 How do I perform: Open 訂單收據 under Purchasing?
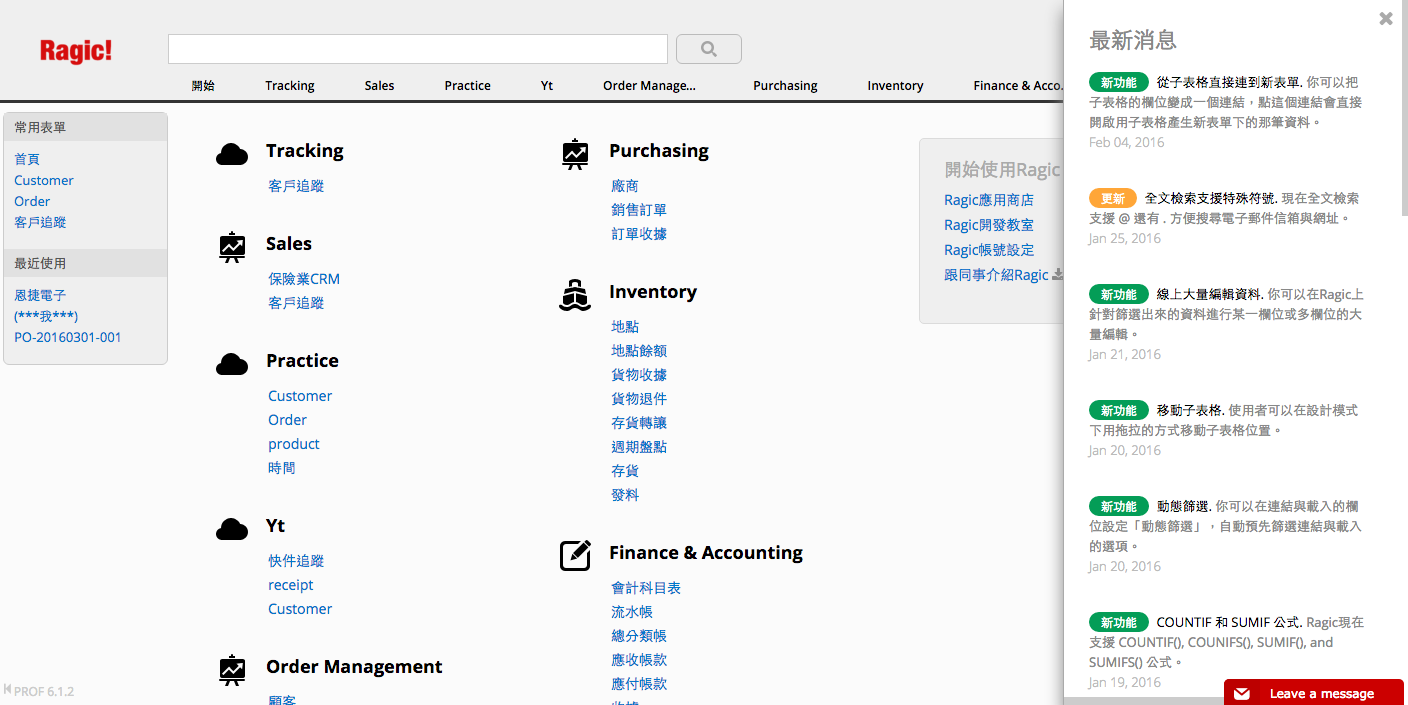[x=639, y=234]
